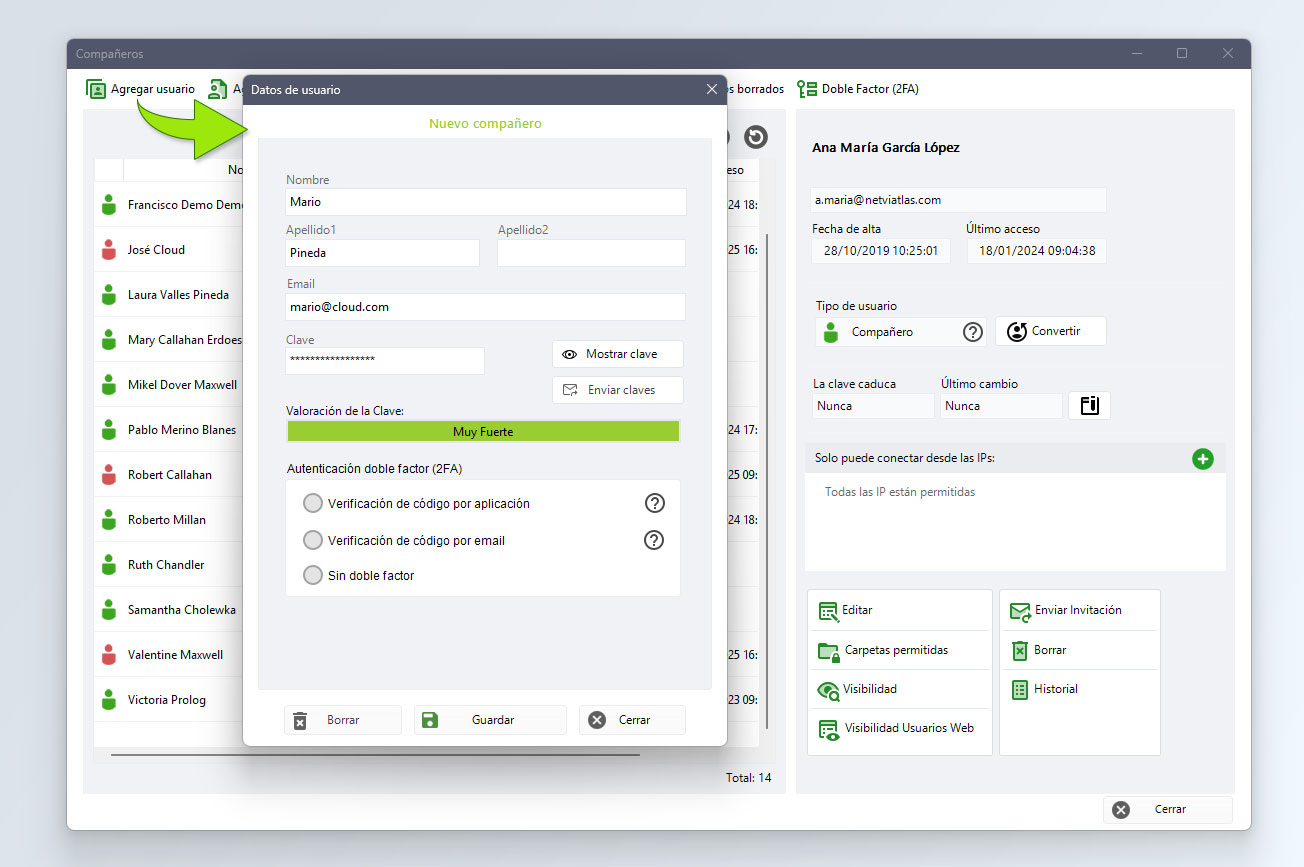This screenshot has width=1304, height=867.
Task: Open help for verification by application
Action: click(655, 503)
